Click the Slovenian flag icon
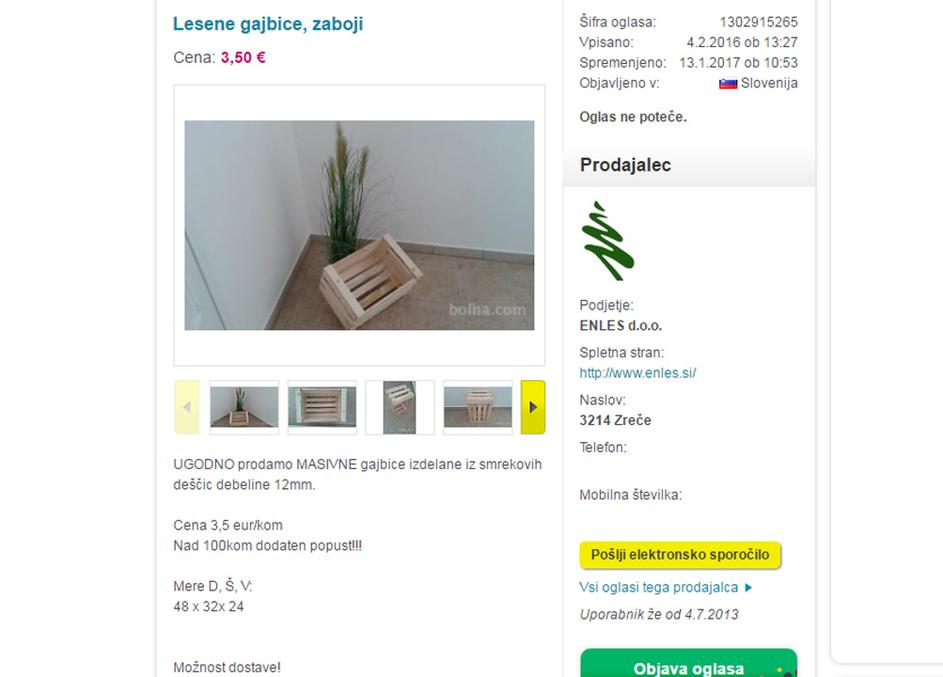Screen dimensions: 943x677 (x=728, y=84)
